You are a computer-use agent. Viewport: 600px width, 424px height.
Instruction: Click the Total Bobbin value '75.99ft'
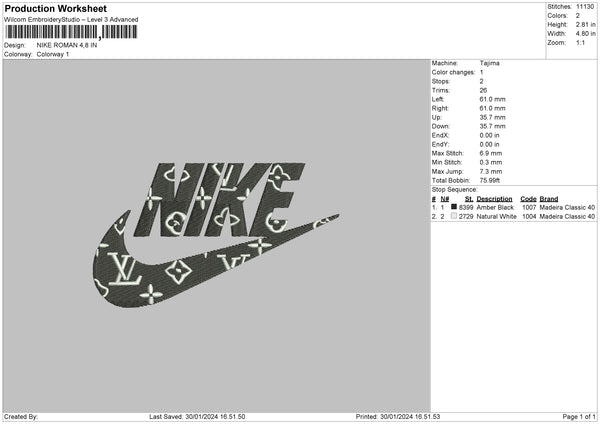490,181
